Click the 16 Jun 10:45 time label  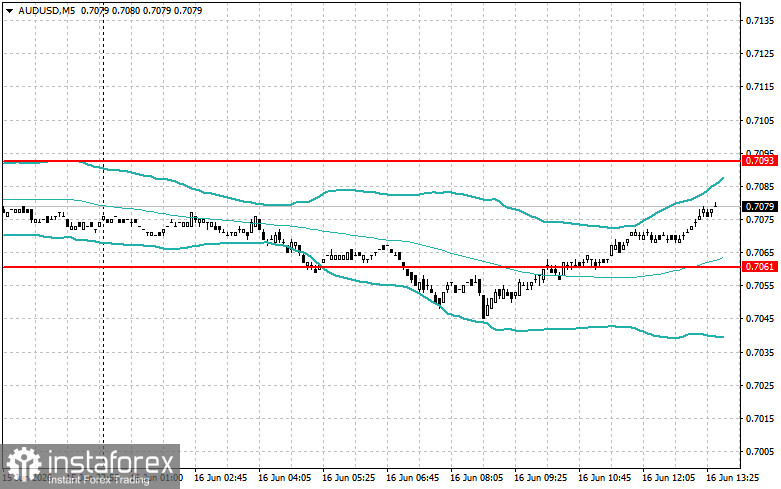605,478
